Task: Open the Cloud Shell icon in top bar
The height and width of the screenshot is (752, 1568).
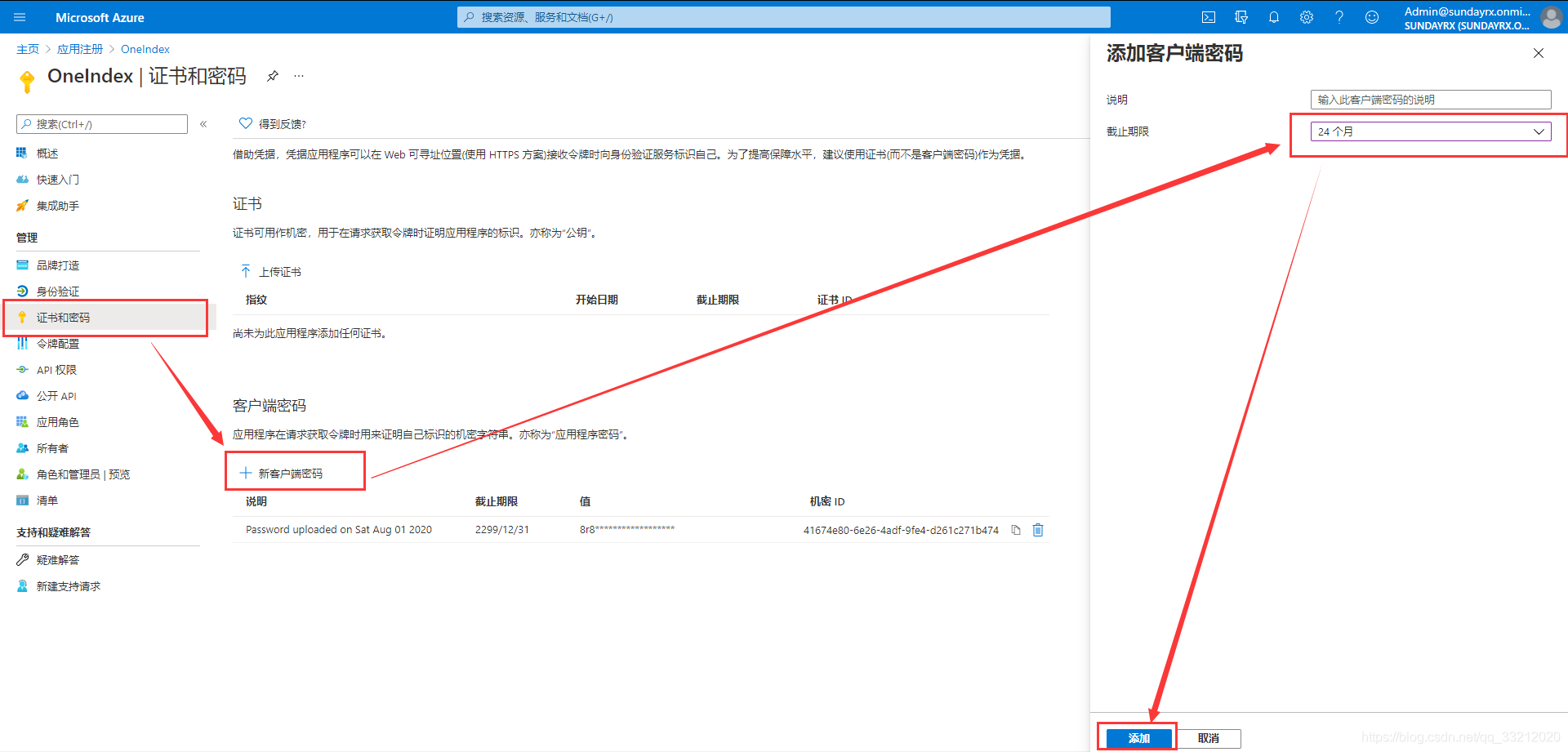Action: 1209,17
